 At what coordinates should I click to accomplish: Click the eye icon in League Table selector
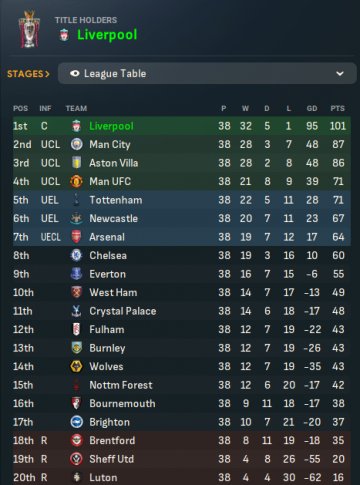tap(75, 73)
